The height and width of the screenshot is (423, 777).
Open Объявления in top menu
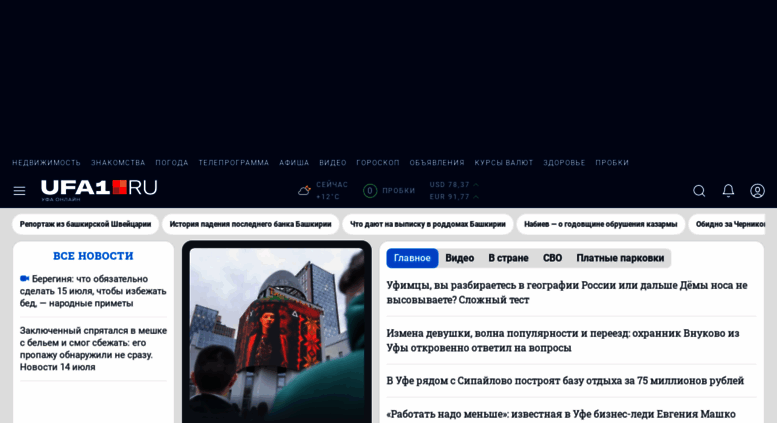tap(437, 162)
